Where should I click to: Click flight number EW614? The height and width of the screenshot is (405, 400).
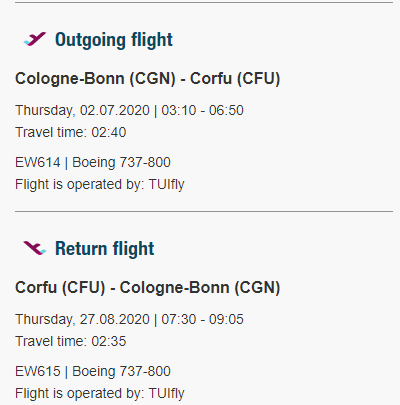[x=38, y=162]
